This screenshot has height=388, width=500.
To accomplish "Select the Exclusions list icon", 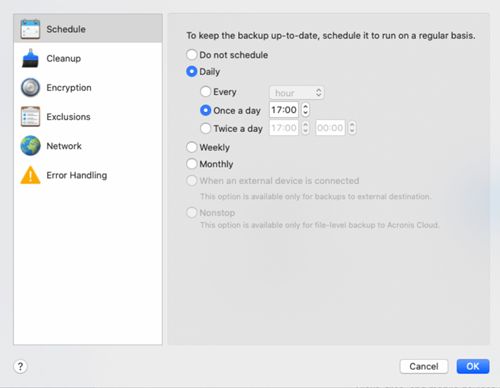I will [x=30, y=117].
